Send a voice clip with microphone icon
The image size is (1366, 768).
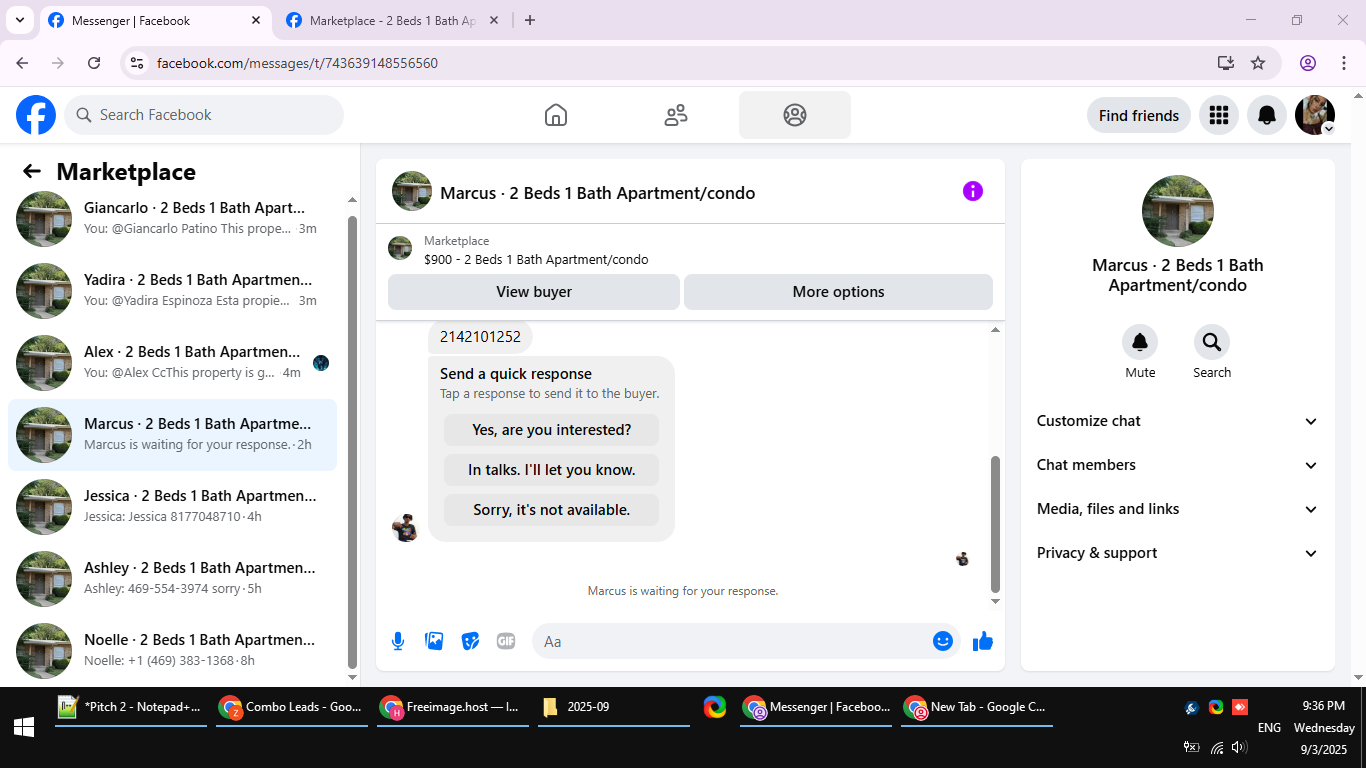(x=398, y=641)
